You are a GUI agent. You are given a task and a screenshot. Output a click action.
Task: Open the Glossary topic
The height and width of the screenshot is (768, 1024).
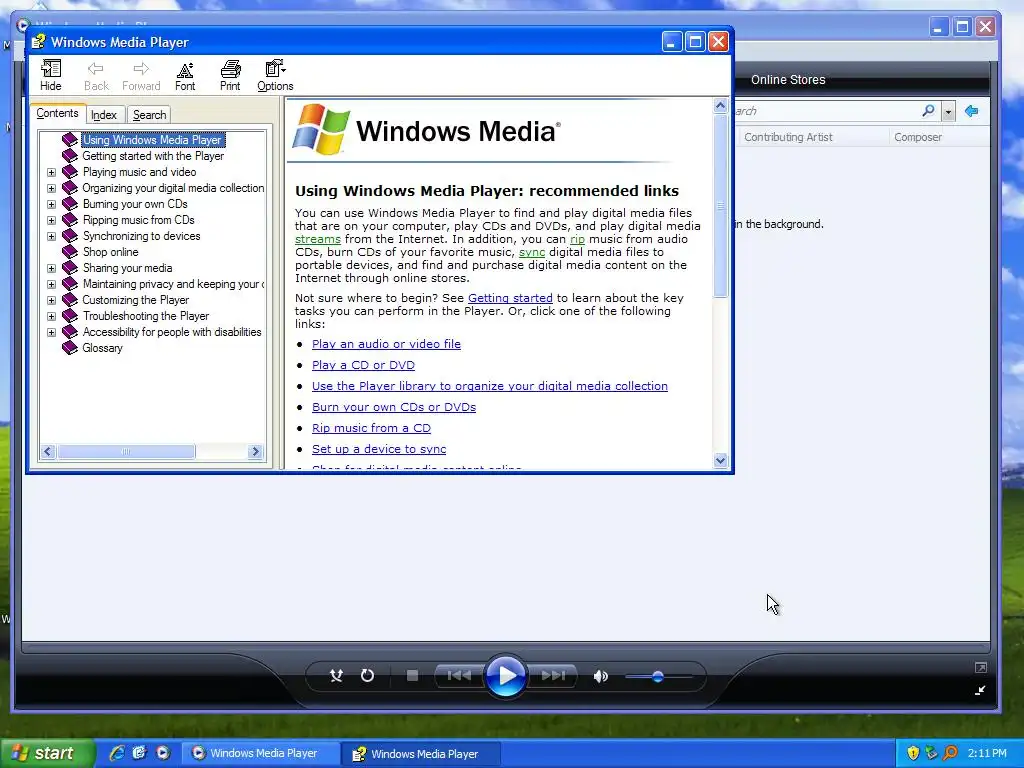pyautogui.click(x=102, y=348)
